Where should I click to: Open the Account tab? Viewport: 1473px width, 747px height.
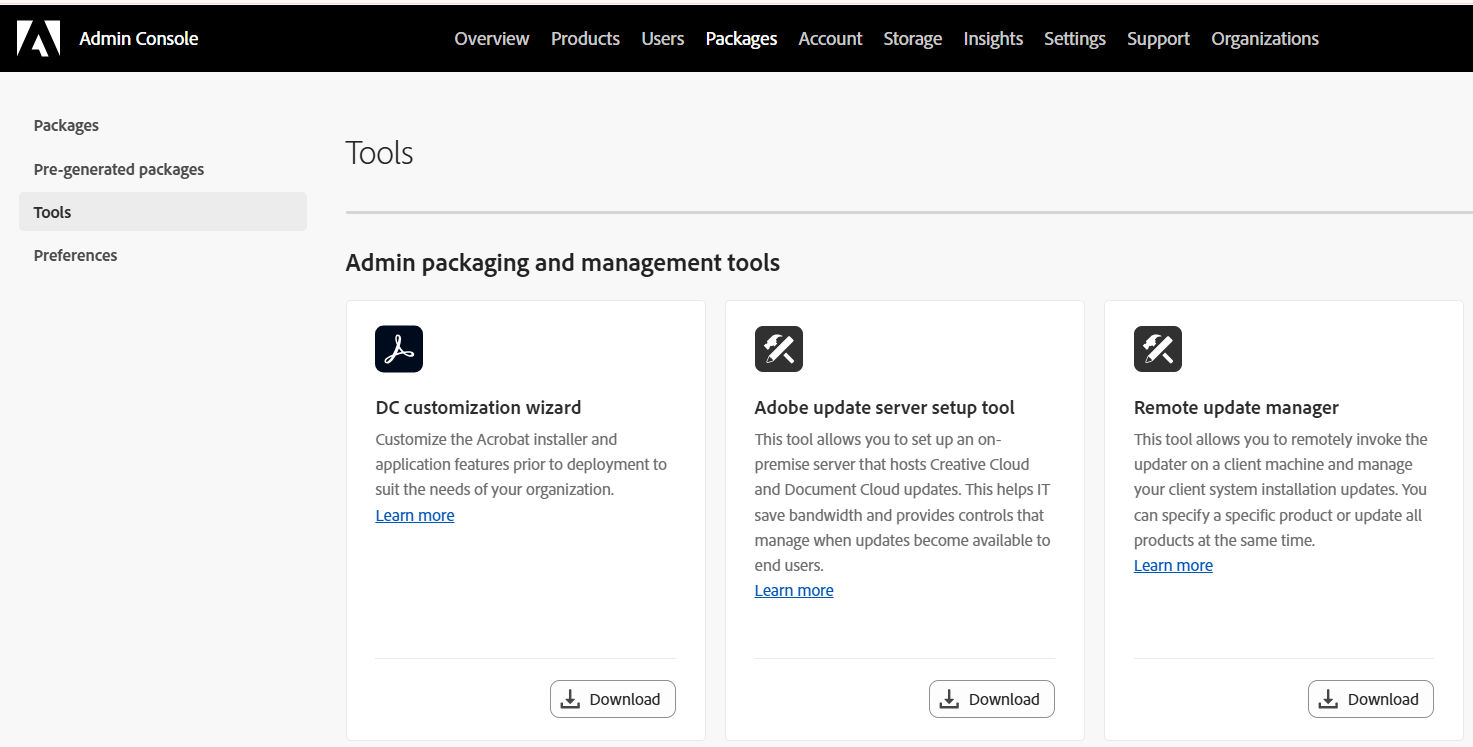pos(830,39)
